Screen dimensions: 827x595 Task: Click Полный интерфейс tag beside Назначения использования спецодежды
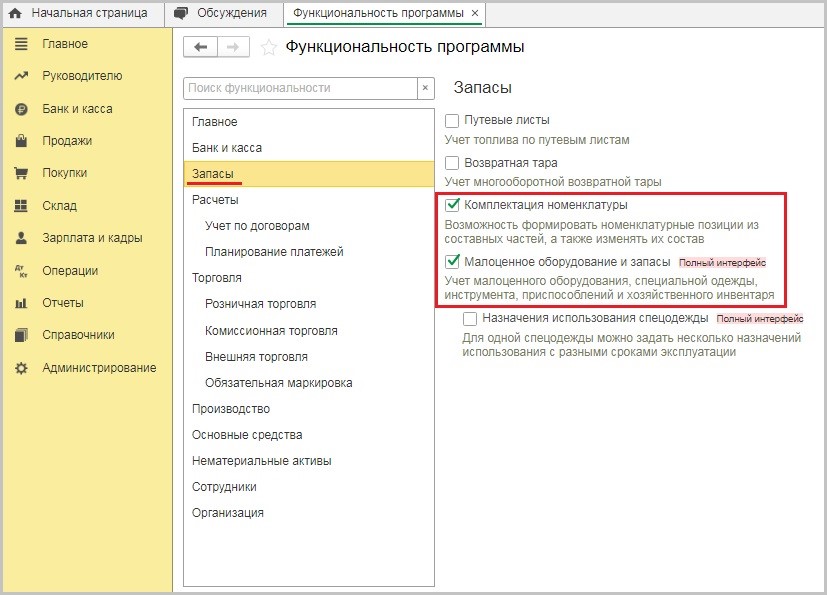(759, 319)
